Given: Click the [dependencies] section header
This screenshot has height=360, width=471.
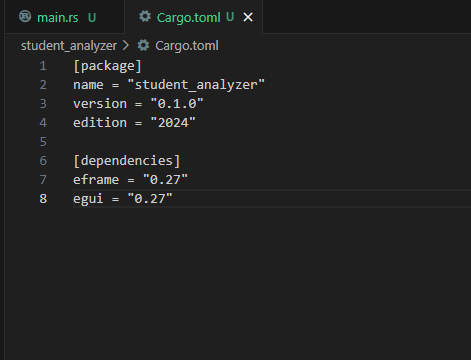Looking at the screenshot, I should [127, 161].
